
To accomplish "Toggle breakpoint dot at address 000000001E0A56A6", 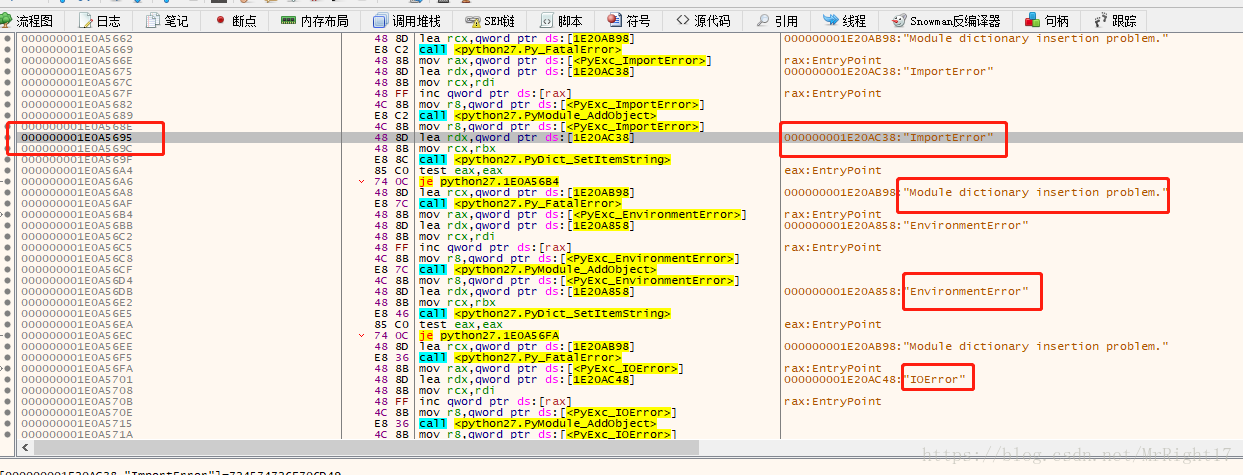I will point(8,181).
